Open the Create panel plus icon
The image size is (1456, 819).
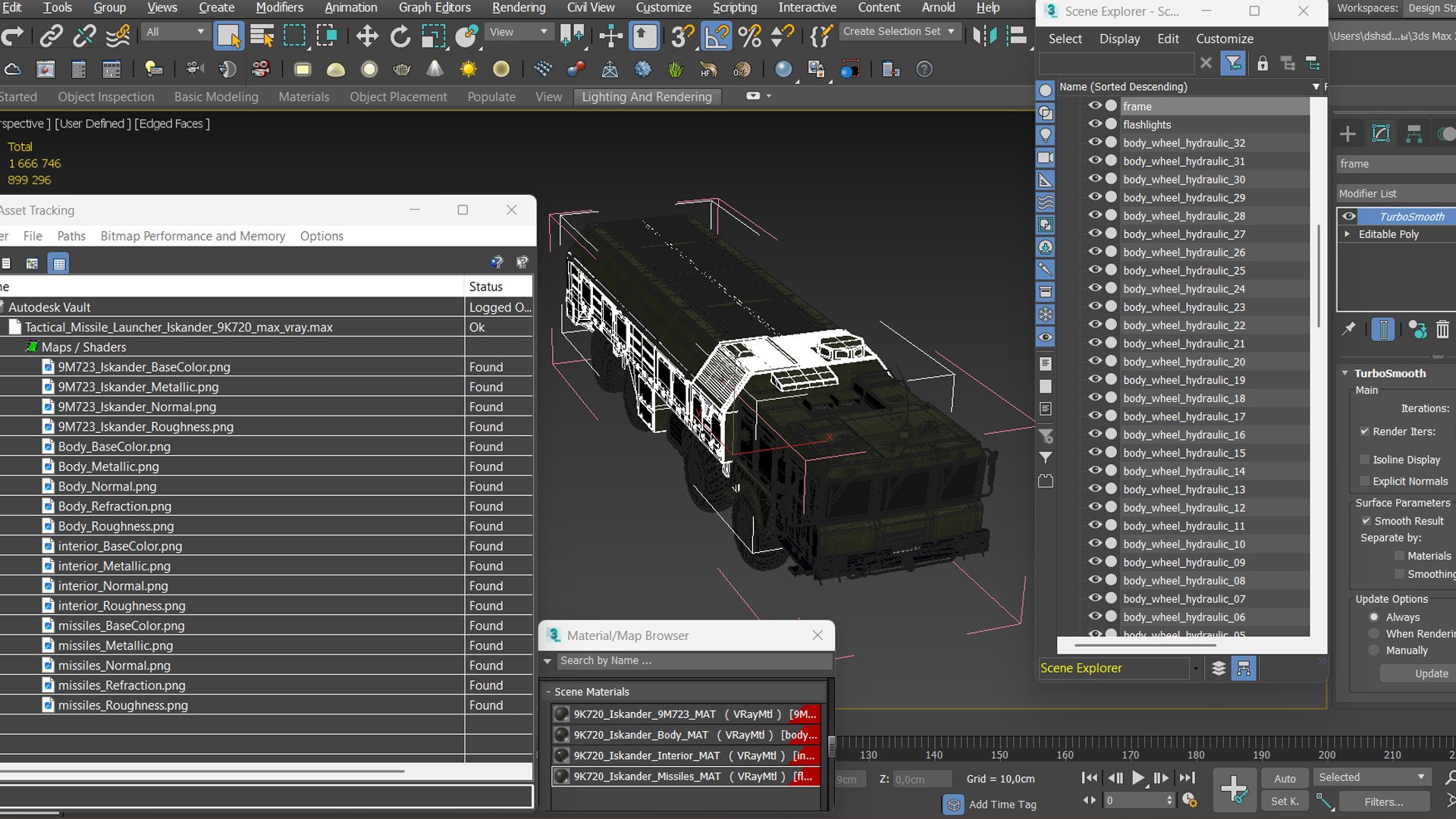(x=1348, y=134)
